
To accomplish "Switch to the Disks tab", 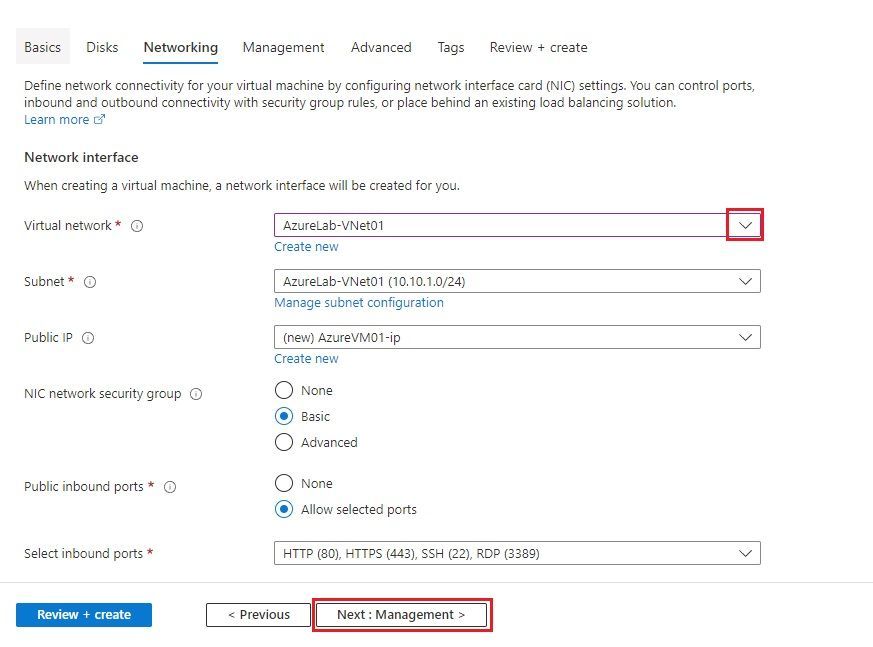I will click(x=102, y=47).
